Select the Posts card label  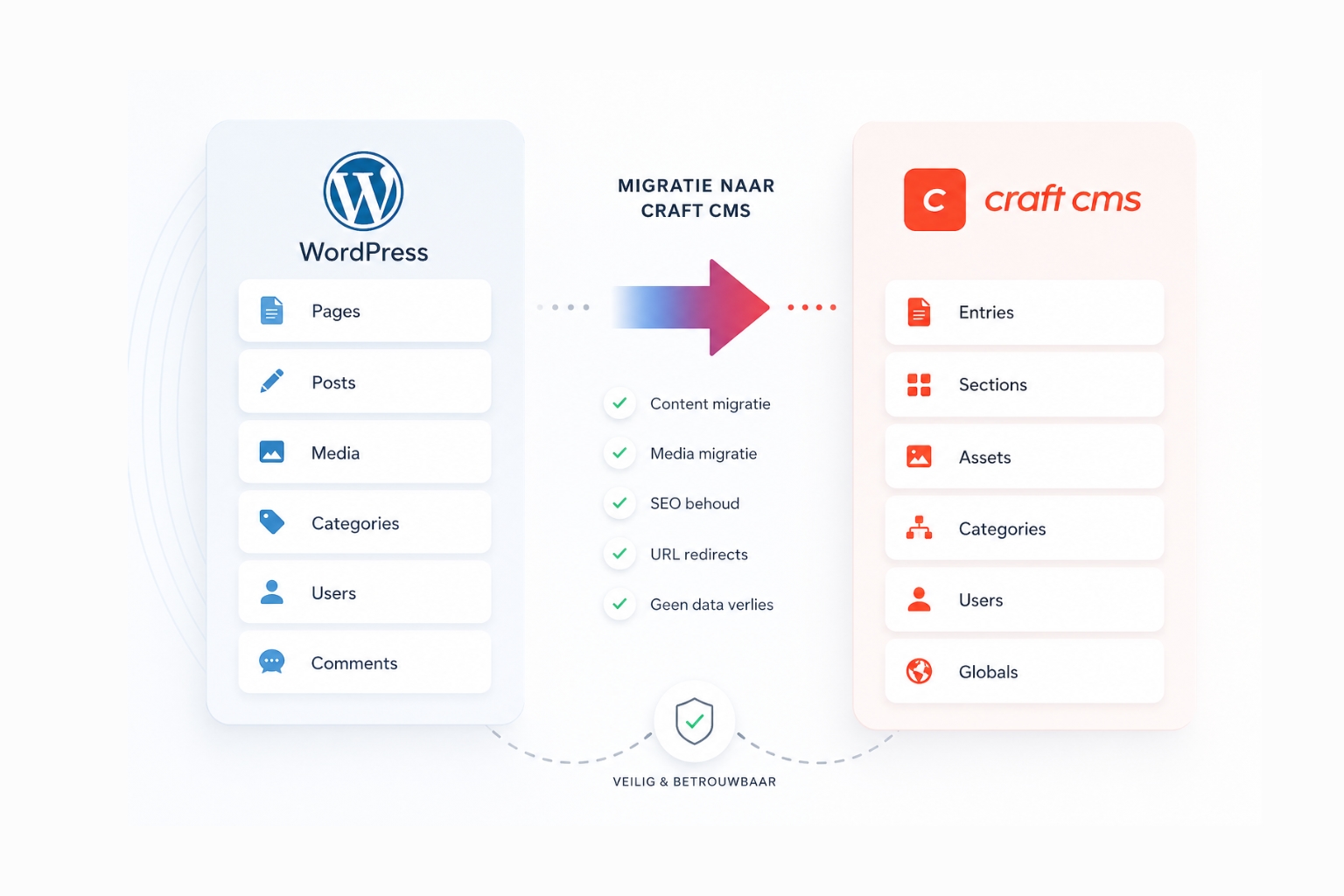[x=333, y=382]
